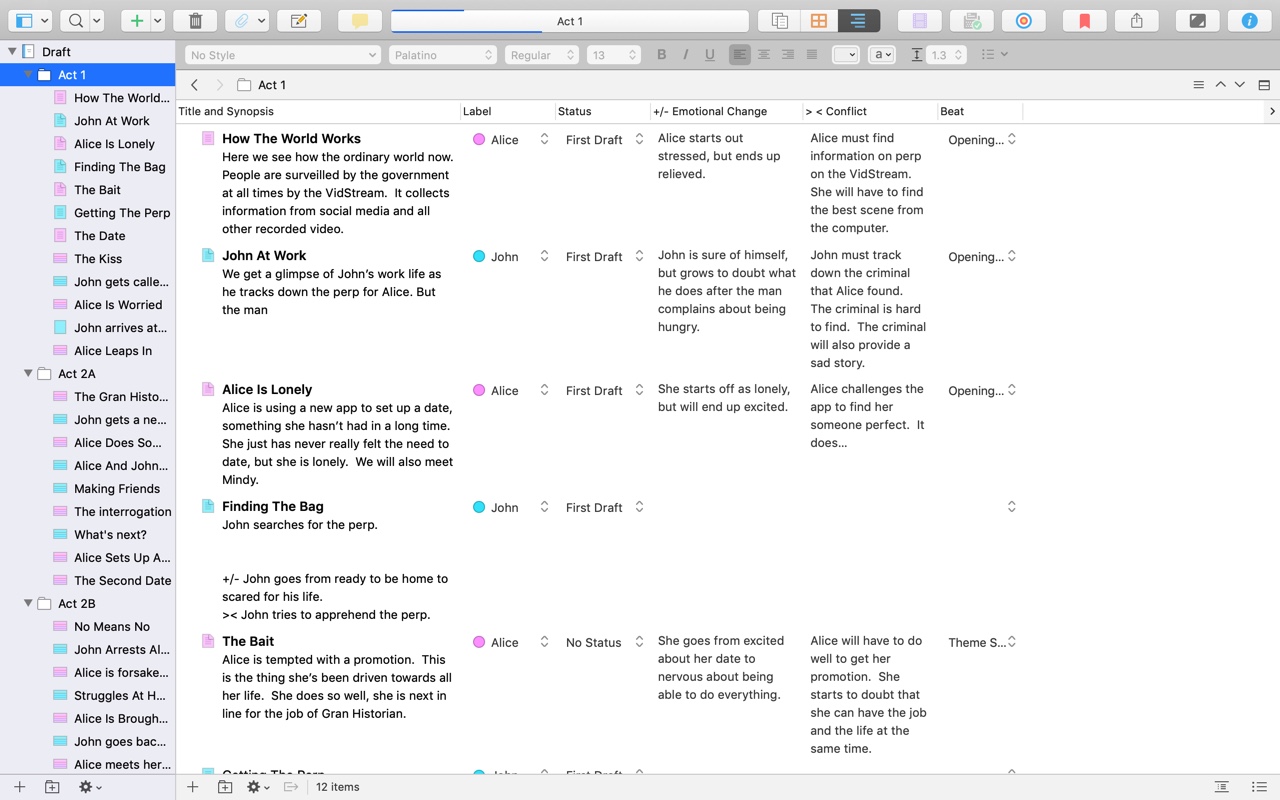This screenshot has width=1280, height=800.
Task: Collapse the Act 2A folder in the binder
Action: [28, 374]
